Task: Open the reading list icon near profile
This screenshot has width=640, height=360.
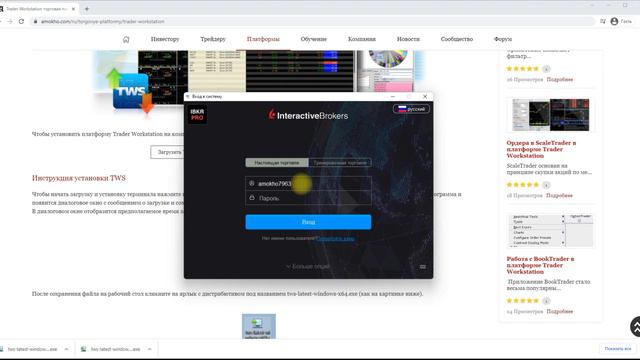Action: (602, 21)
